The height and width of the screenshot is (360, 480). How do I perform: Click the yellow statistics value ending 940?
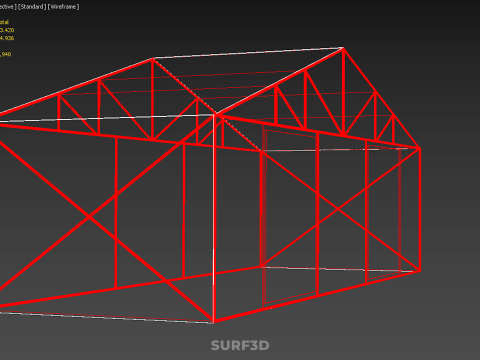[6, 54]
